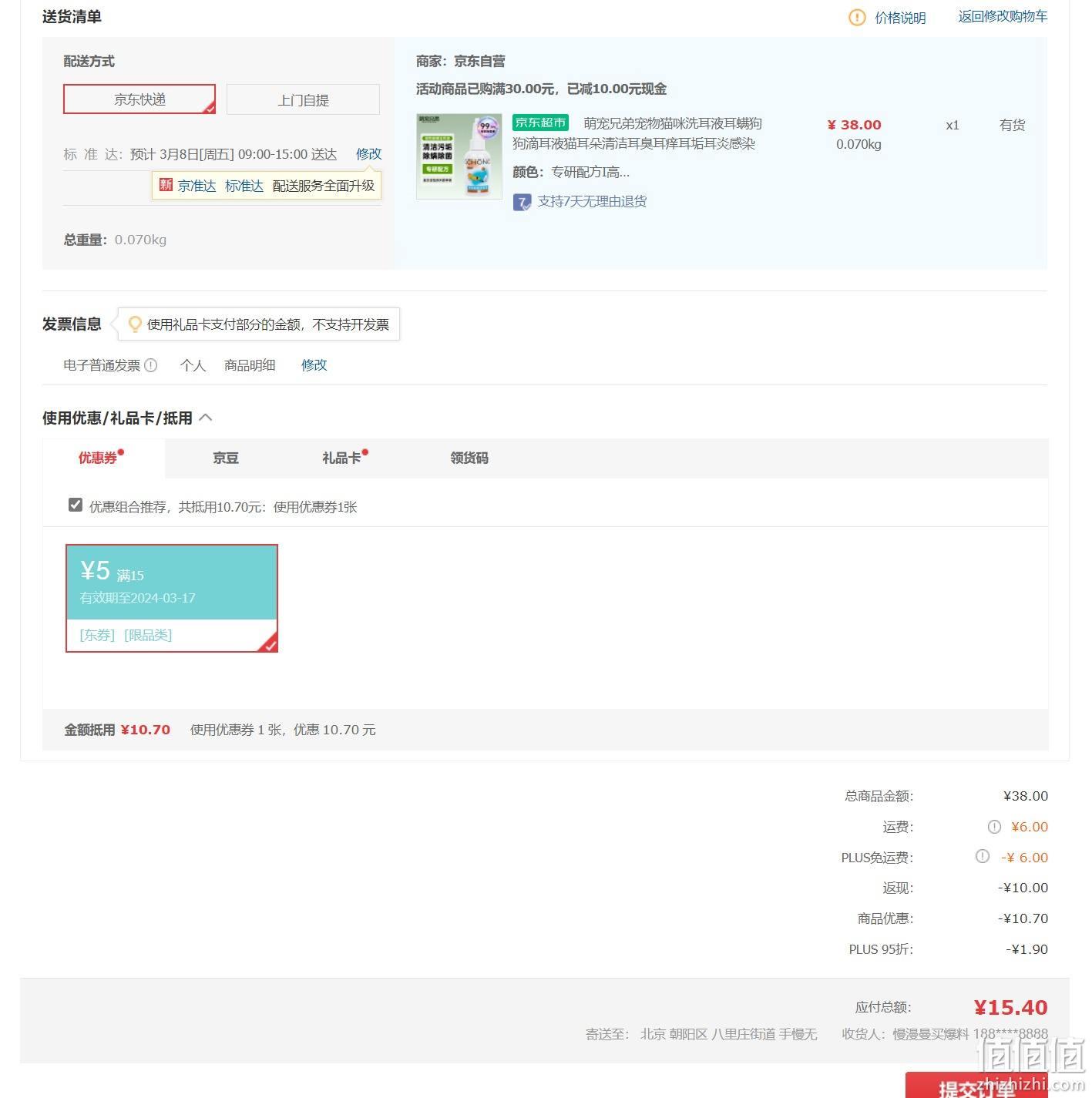Click 修改 next to delivery time

pos(368,154)
